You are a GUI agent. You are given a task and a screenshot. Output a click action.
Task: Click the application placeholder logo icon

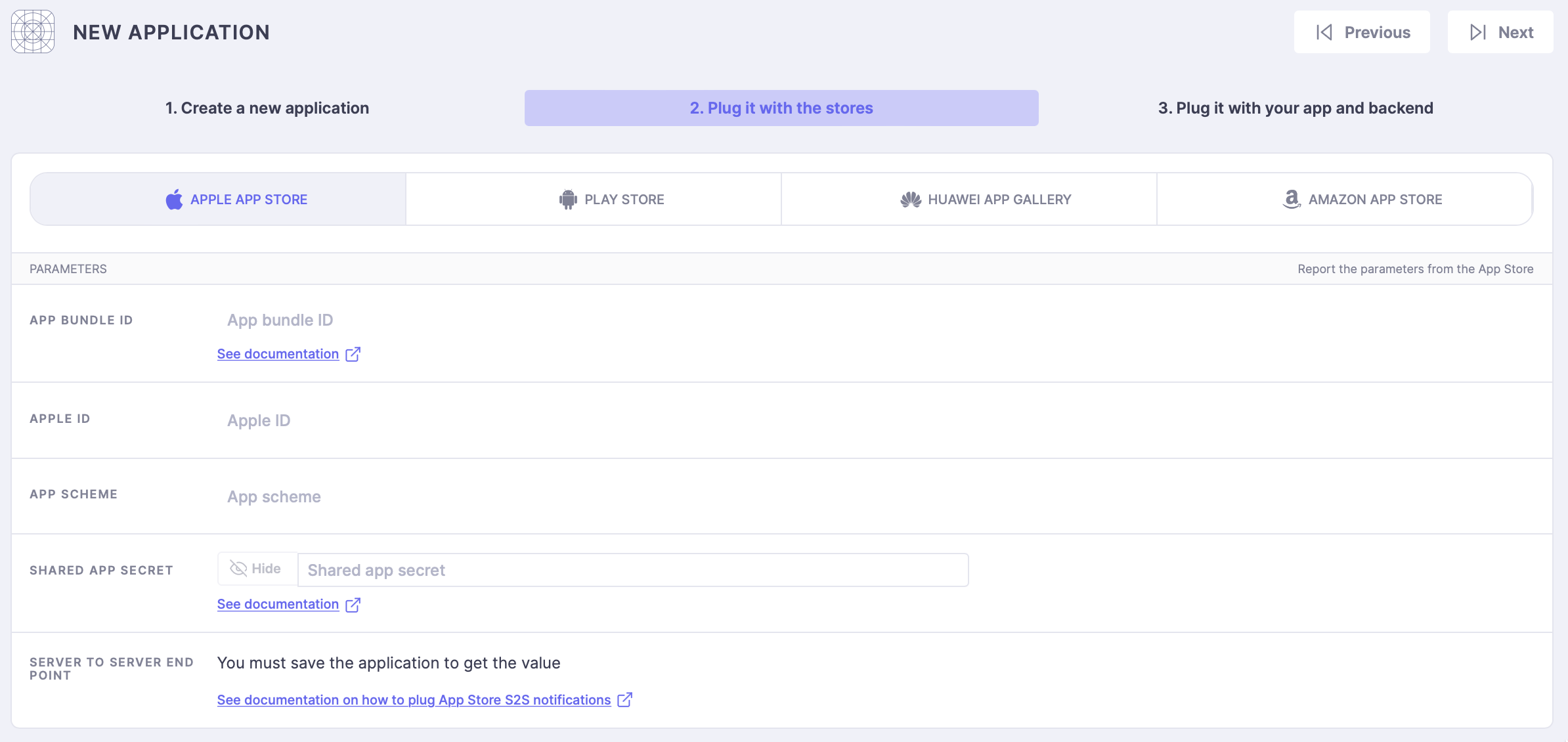coord(33,32)
